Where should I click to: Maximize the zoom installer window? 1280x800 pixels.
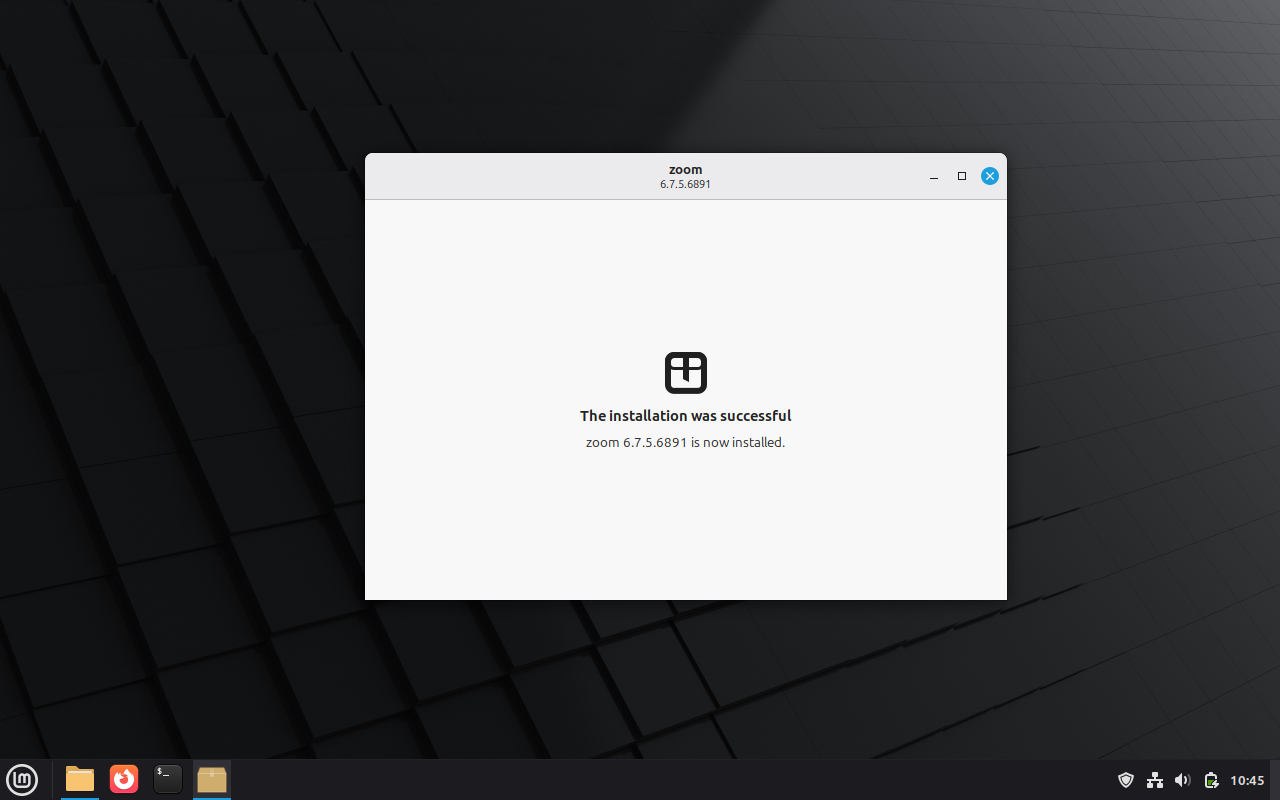click(962, 176)
